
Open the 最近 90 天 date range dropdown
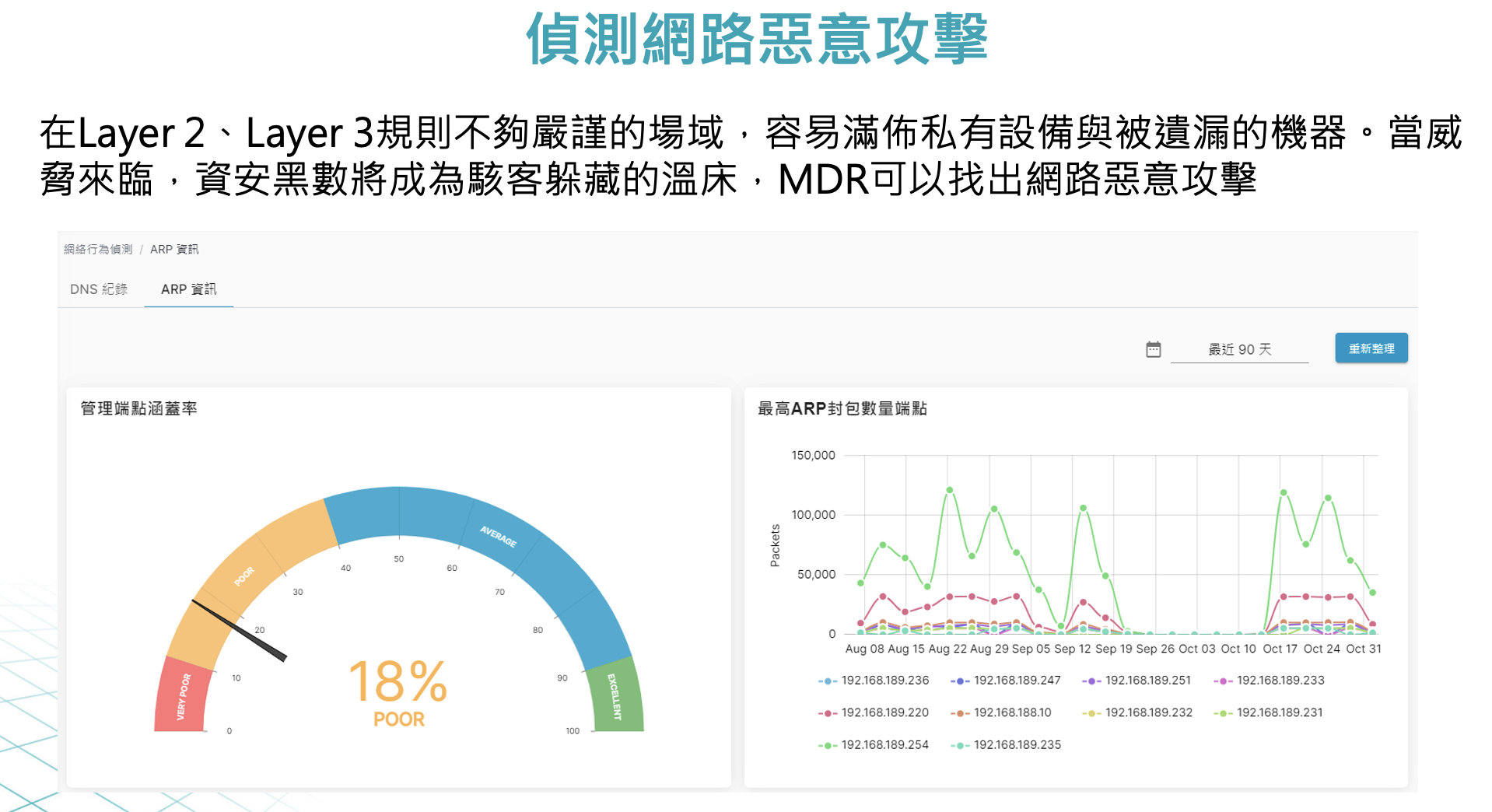tap(1239, 350)
